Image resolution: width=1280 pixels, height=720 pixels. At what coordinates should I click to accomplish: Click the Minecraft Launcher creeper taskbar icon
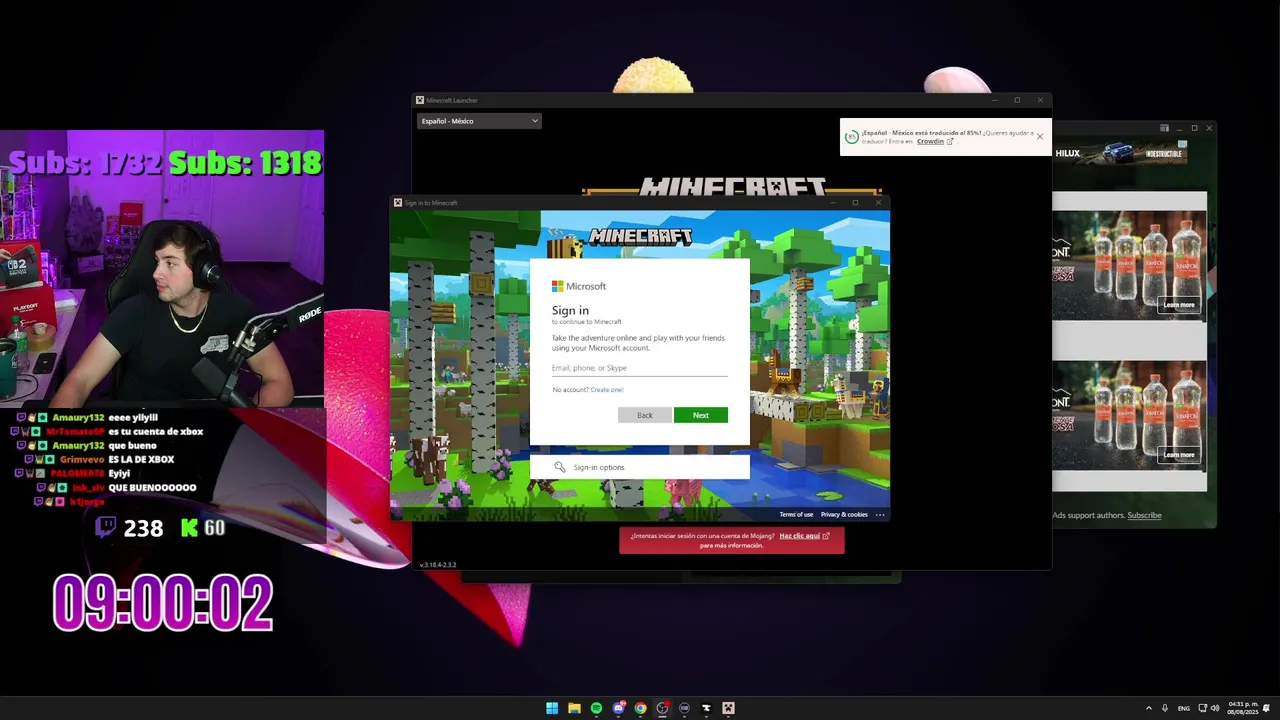pyautogui.click(x=728, y=708)
